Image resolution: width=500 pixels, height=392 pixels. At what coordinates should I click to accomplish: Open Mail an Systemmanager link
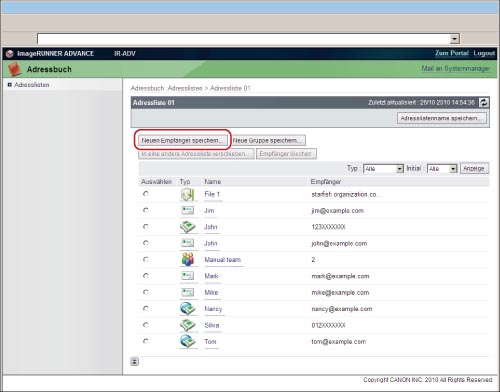[x=455, y=69]
